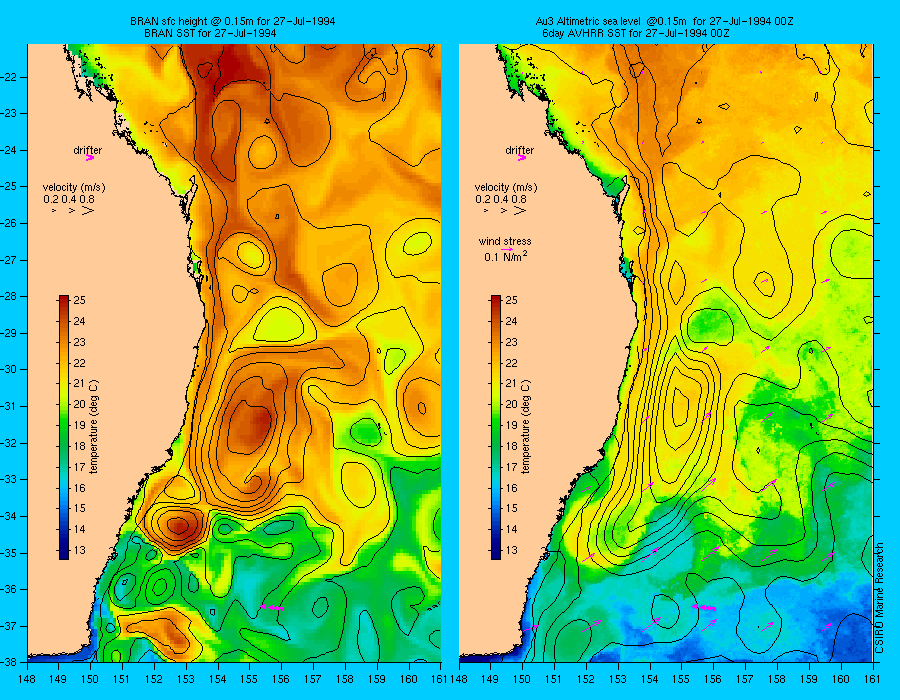Click the '13' label on BRAN colorbar
This screenshot has height=700, width=900.
[79, 550]
